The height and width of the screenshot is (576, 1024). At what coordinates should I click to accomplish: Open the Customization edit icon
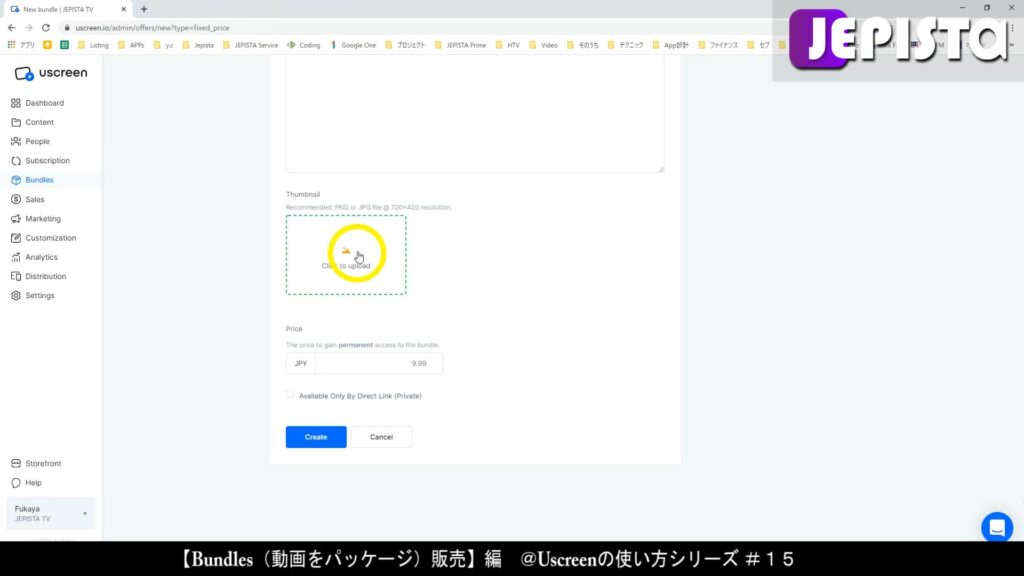(16, 238)
